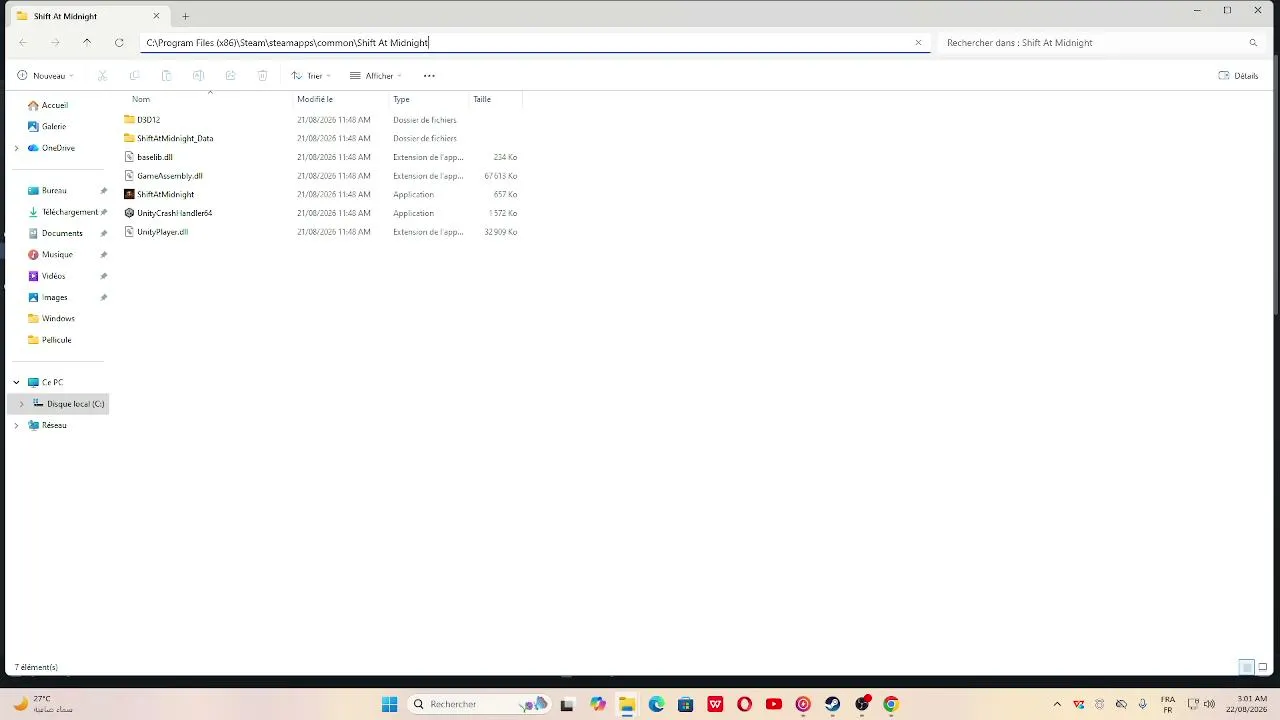Image resolution: width=1280 pixels, height=720 pixels.
Task: Open the Documents quick access folder
Action: [x=62, y=233]
